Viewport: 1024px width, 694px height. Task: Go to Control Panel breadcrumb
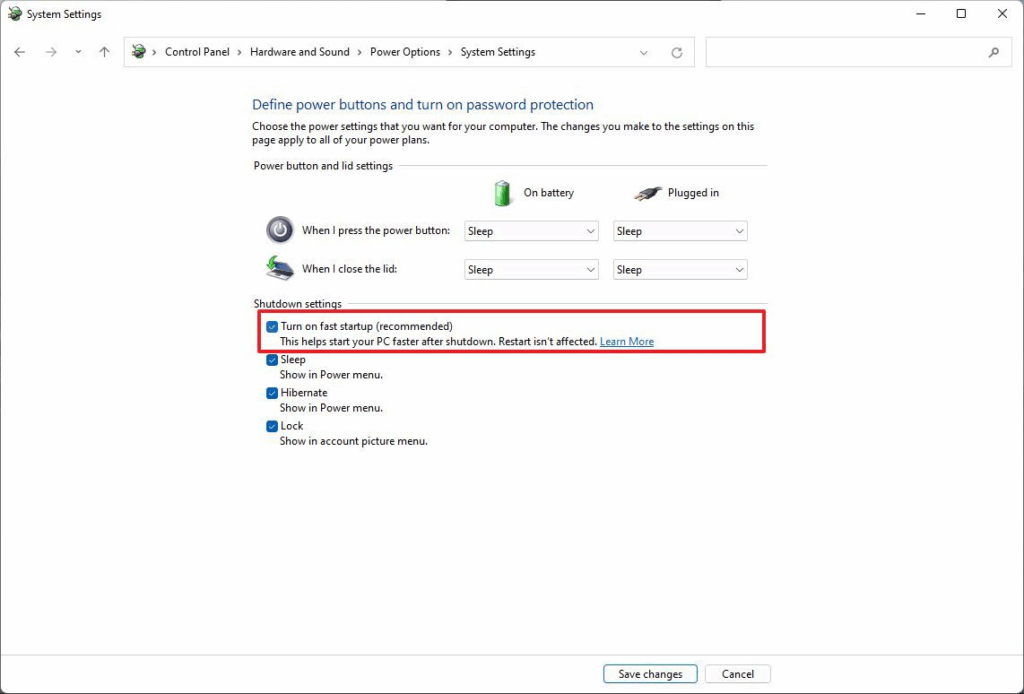[197, 52]
